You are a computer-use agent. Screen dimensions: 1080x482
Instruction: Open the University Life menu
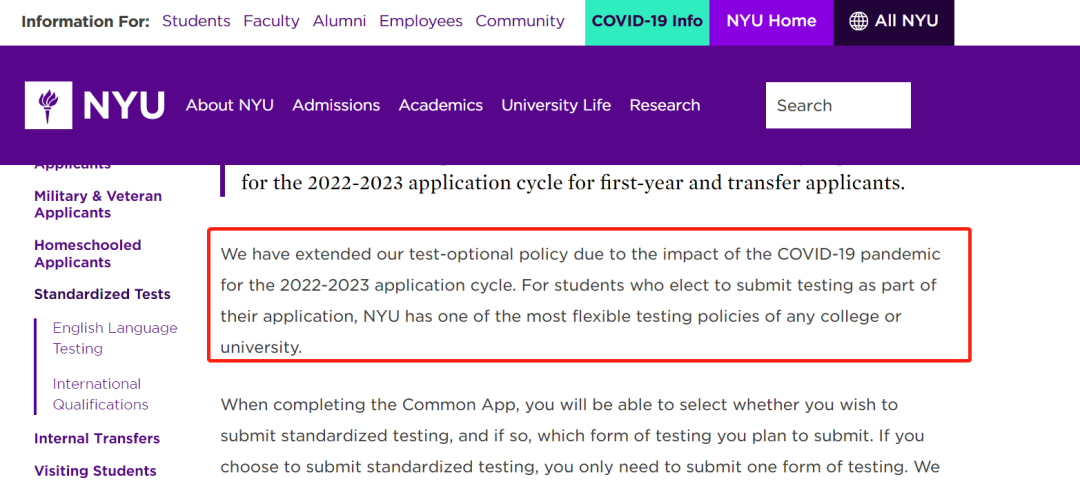[556, 105]
